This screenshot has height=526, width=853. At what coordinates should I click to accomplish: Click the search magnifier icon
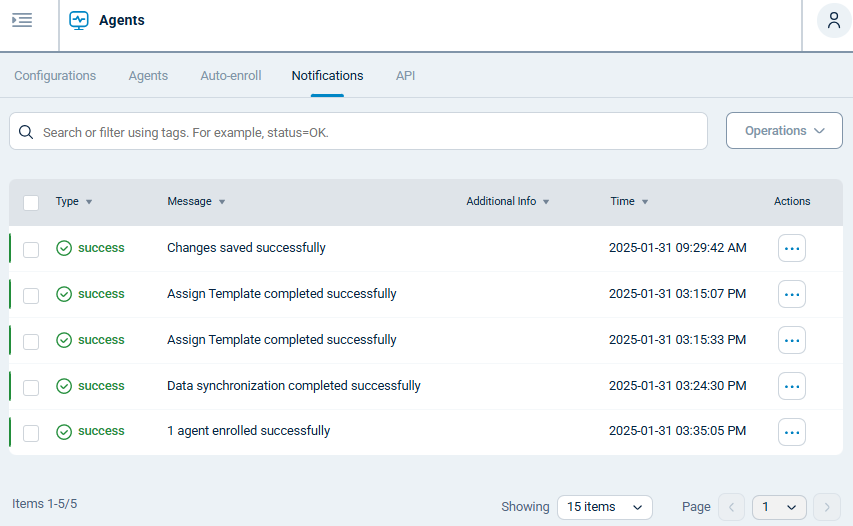(x=26, y=132)
